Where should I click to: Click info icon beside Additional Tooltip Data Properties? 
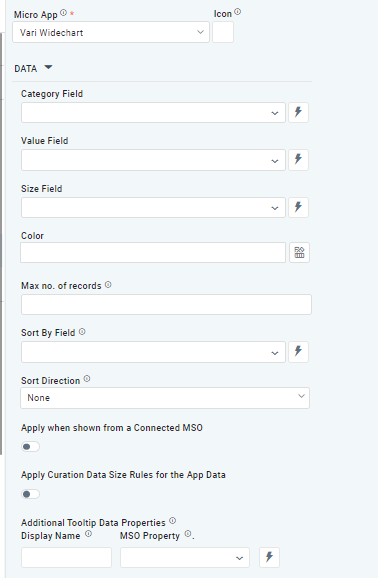click(173, 521)
